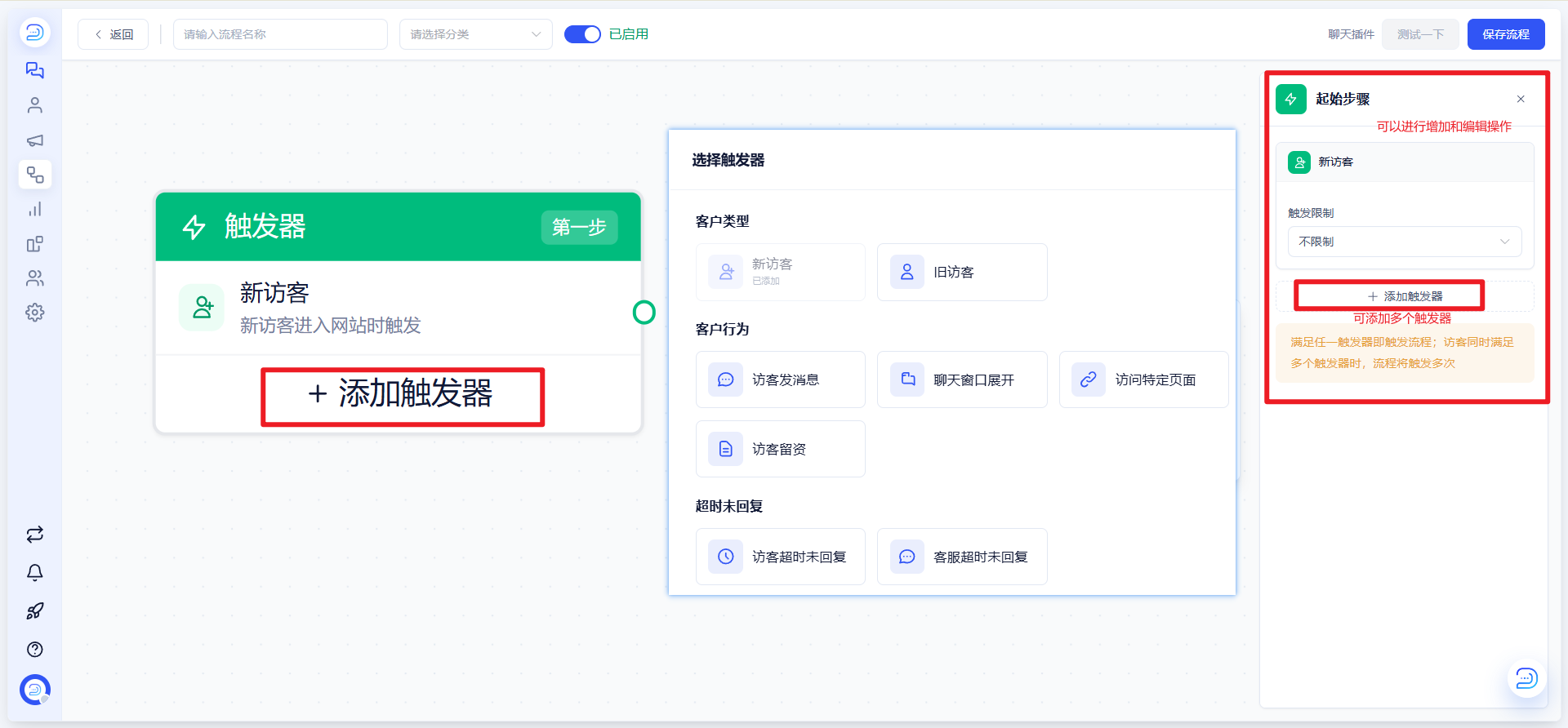
Task: Click the 测试一下 test button
Action: point(1420,34)
